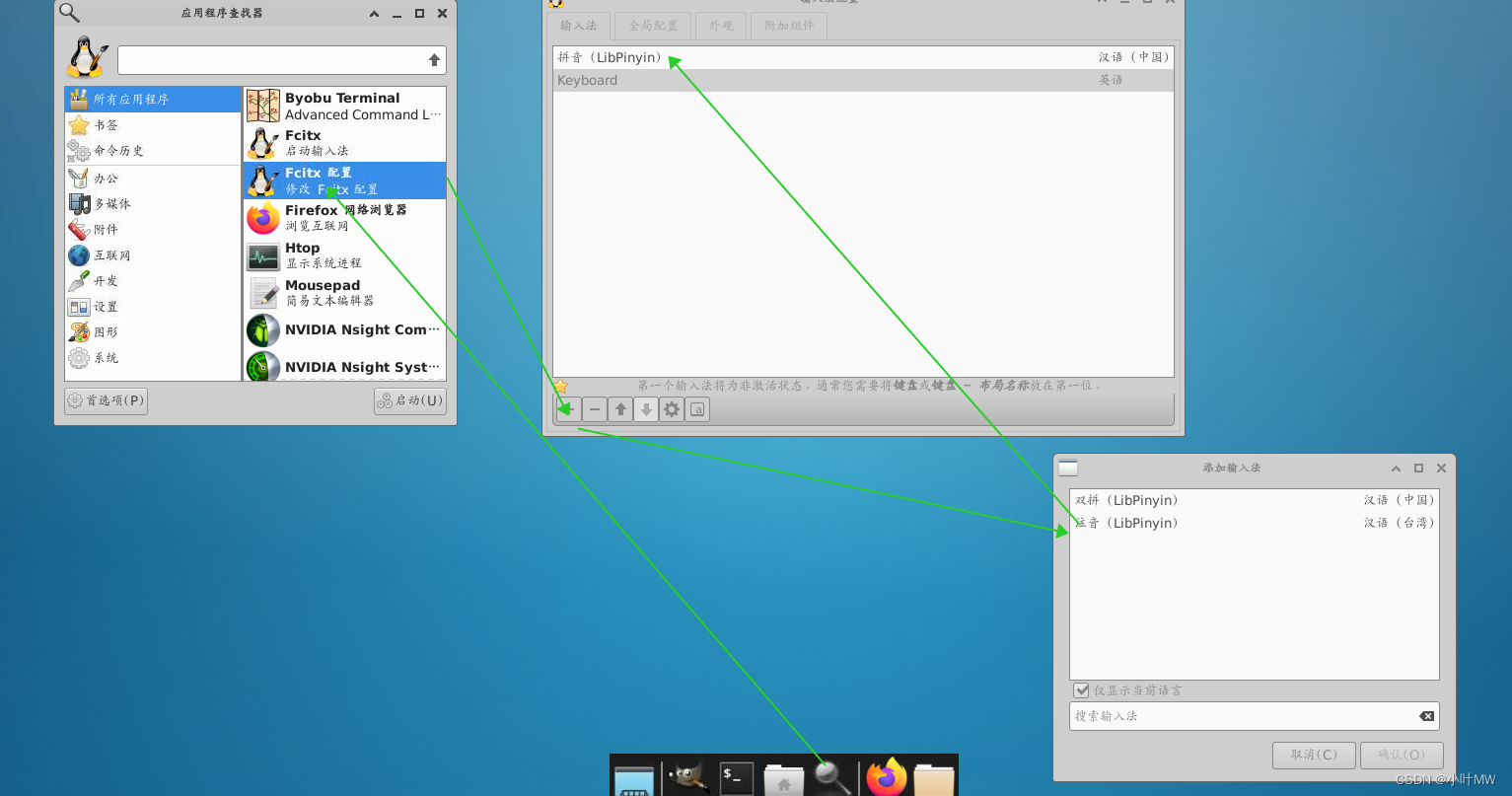Click the keyboard layout button in toolbar

click(x=697, y=409)
